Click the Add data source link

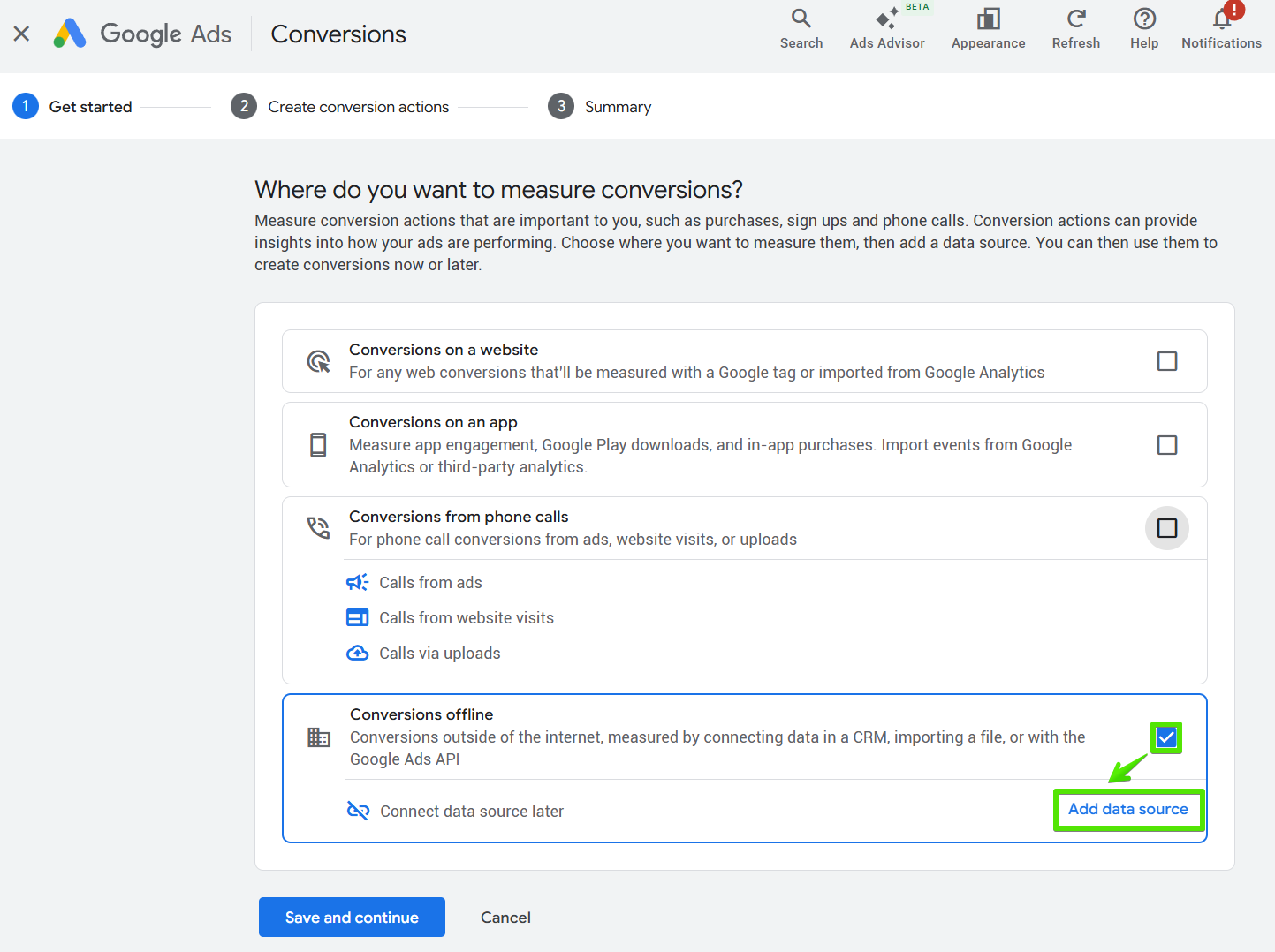(x=1127, y=809)
